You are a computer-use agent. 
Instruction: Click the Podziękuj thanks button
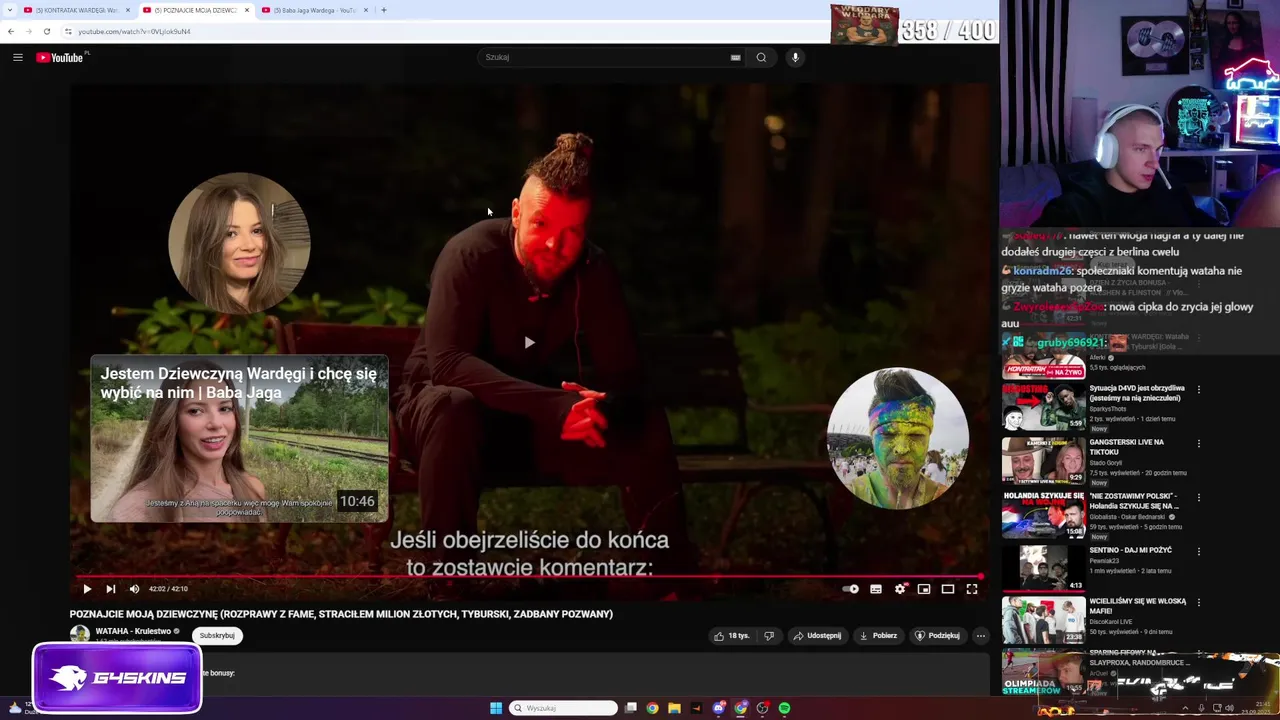point(938,636)
